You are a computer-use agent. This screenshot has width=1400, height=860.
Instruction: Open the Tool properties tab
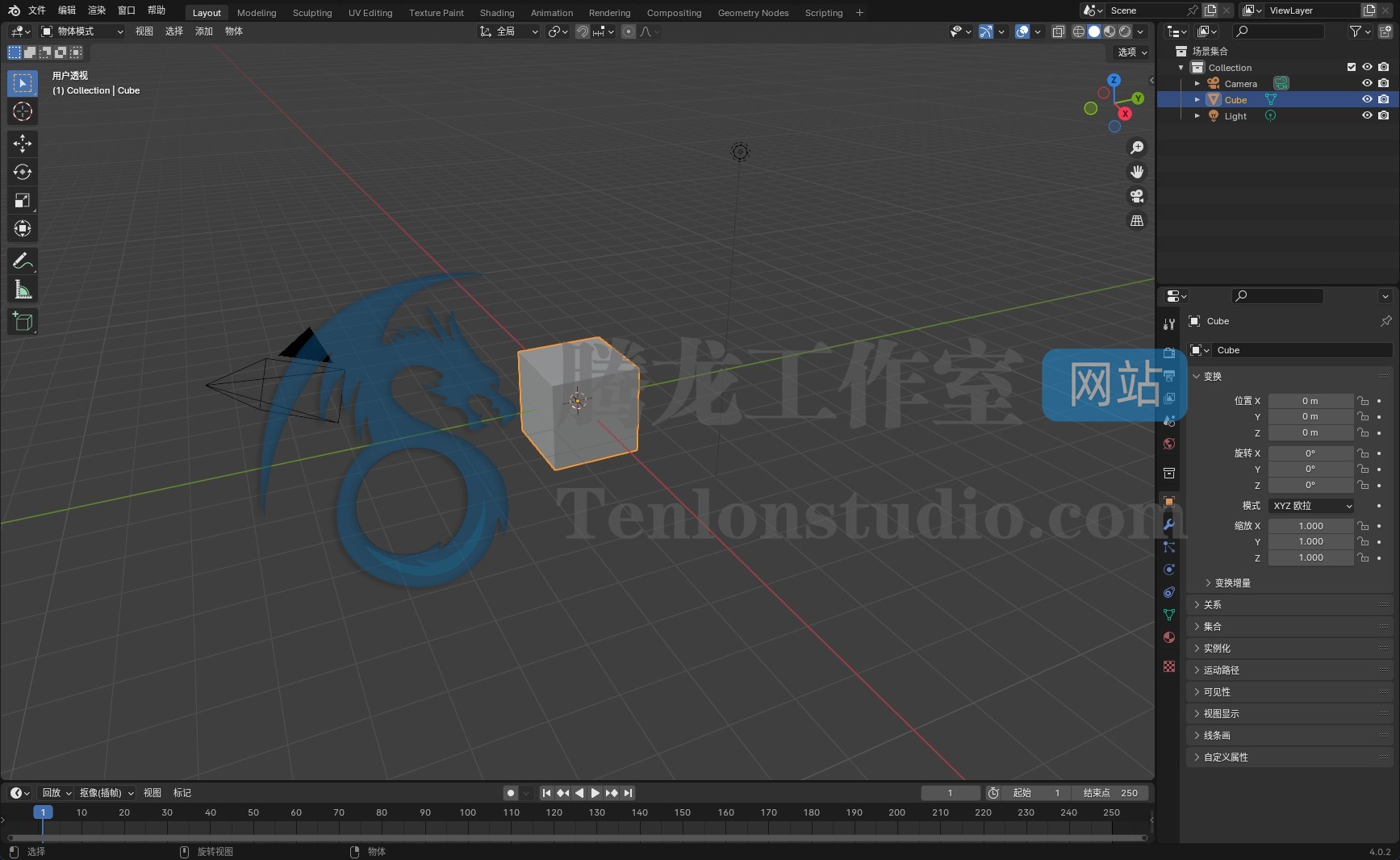[x=1169, y=324]
